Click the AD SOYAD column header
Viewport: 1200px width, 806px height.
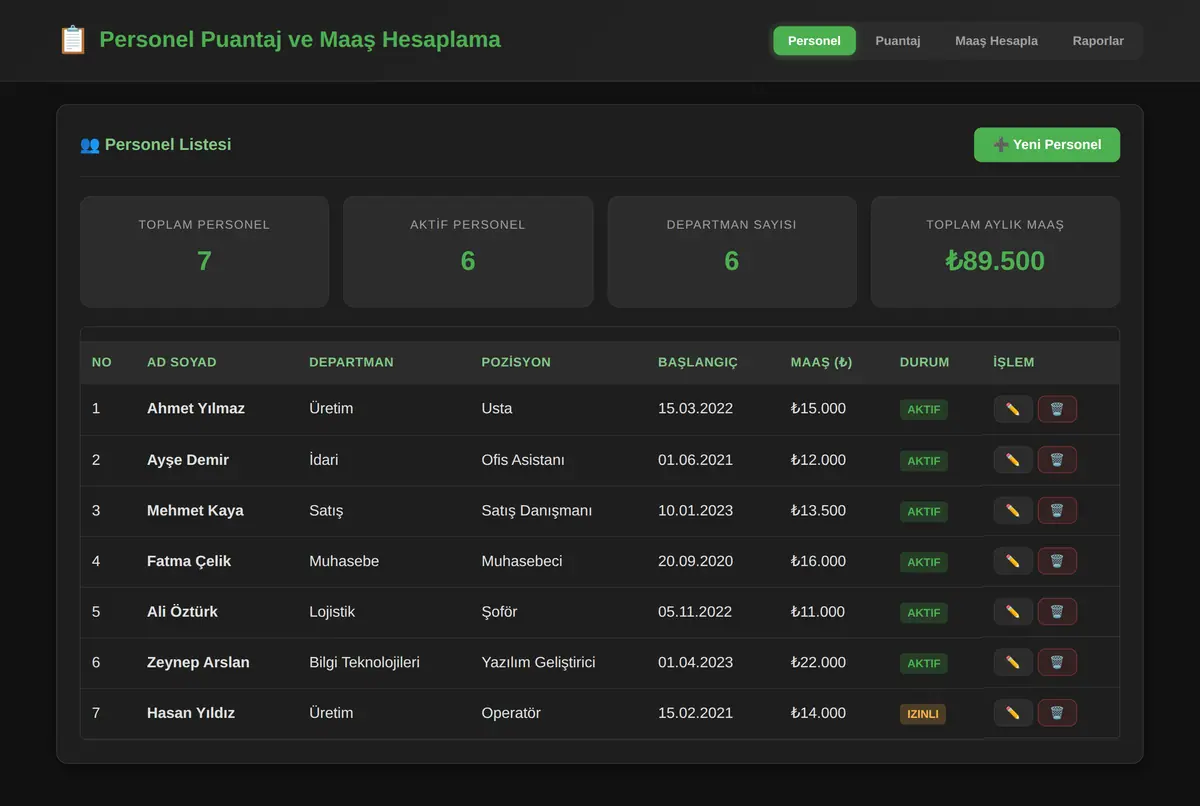pyautogui.click(x=182, y=362)
